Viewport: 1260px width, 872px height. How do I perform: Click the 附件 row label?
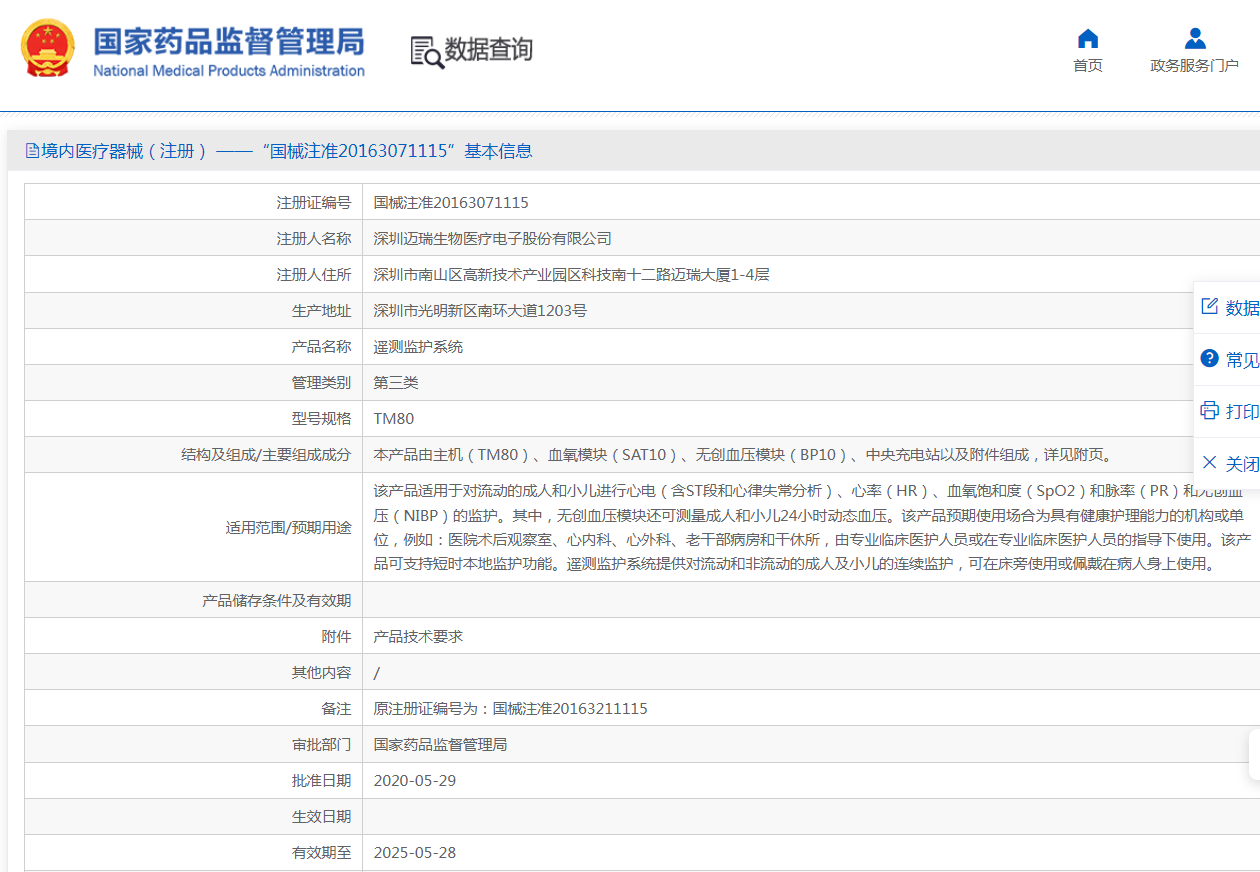pos(336,636)
